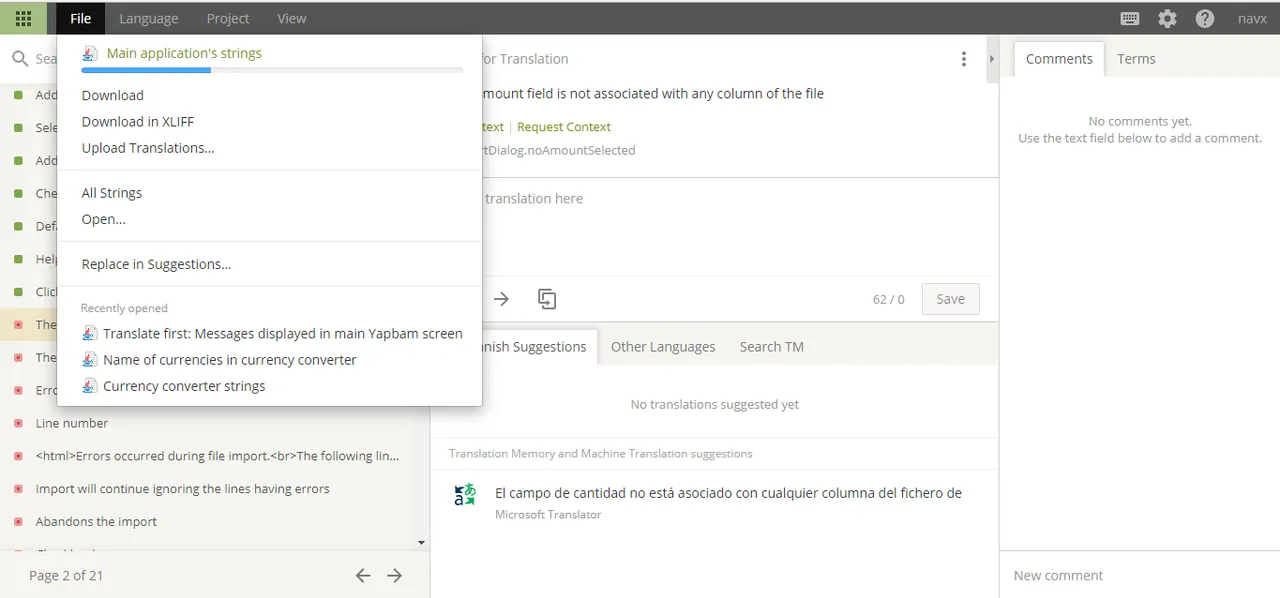Click Main application's strings file entry
The height and width of the screenshot is (598, 1280).
(x=184, y=53)
